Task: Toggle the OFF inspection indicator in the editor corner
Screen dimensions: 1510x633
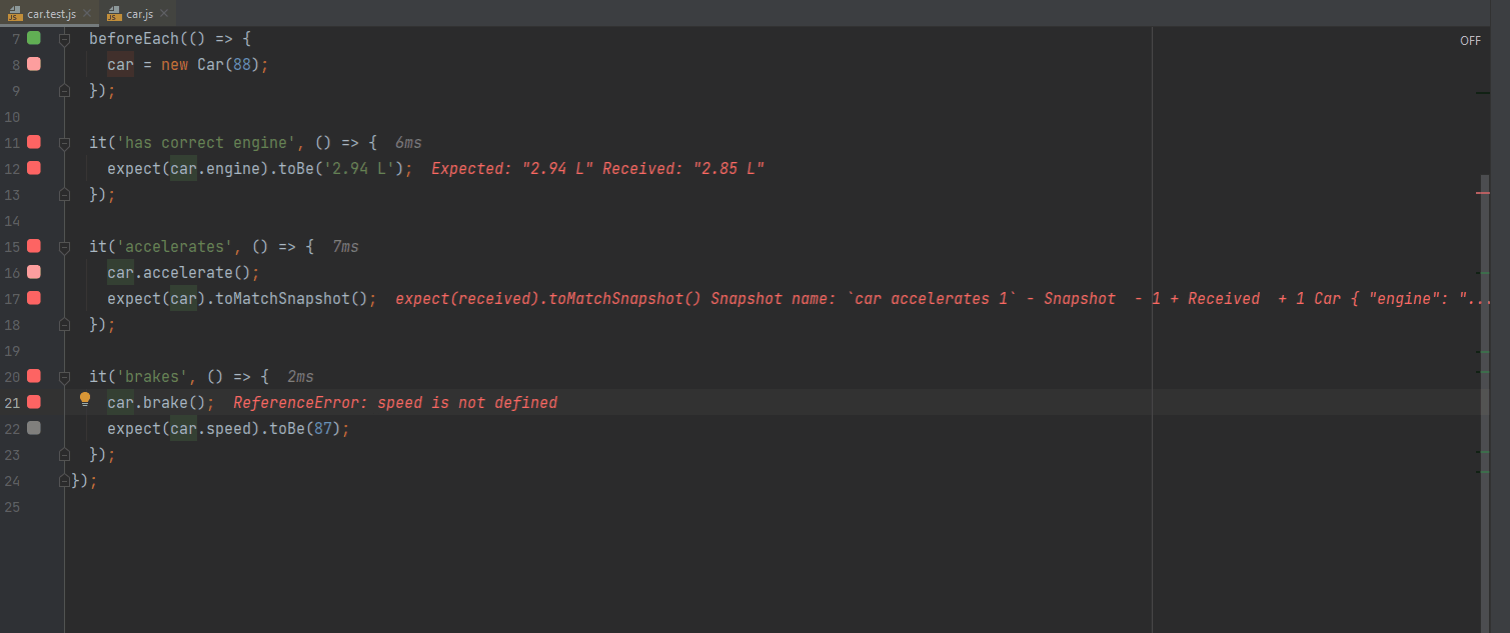Action: [1470, 41]
